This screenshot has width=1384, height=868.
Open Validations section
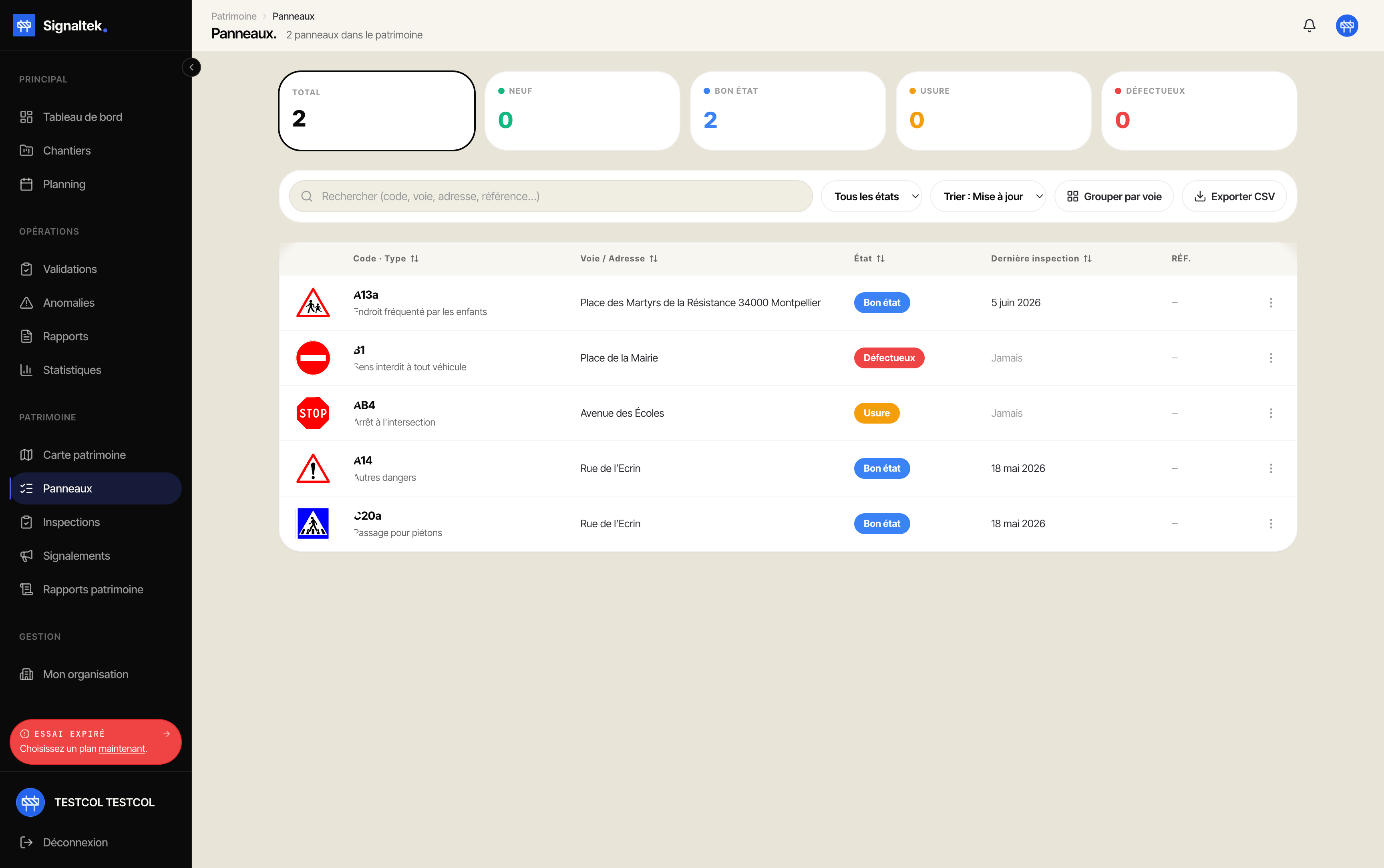click(96, 269)
